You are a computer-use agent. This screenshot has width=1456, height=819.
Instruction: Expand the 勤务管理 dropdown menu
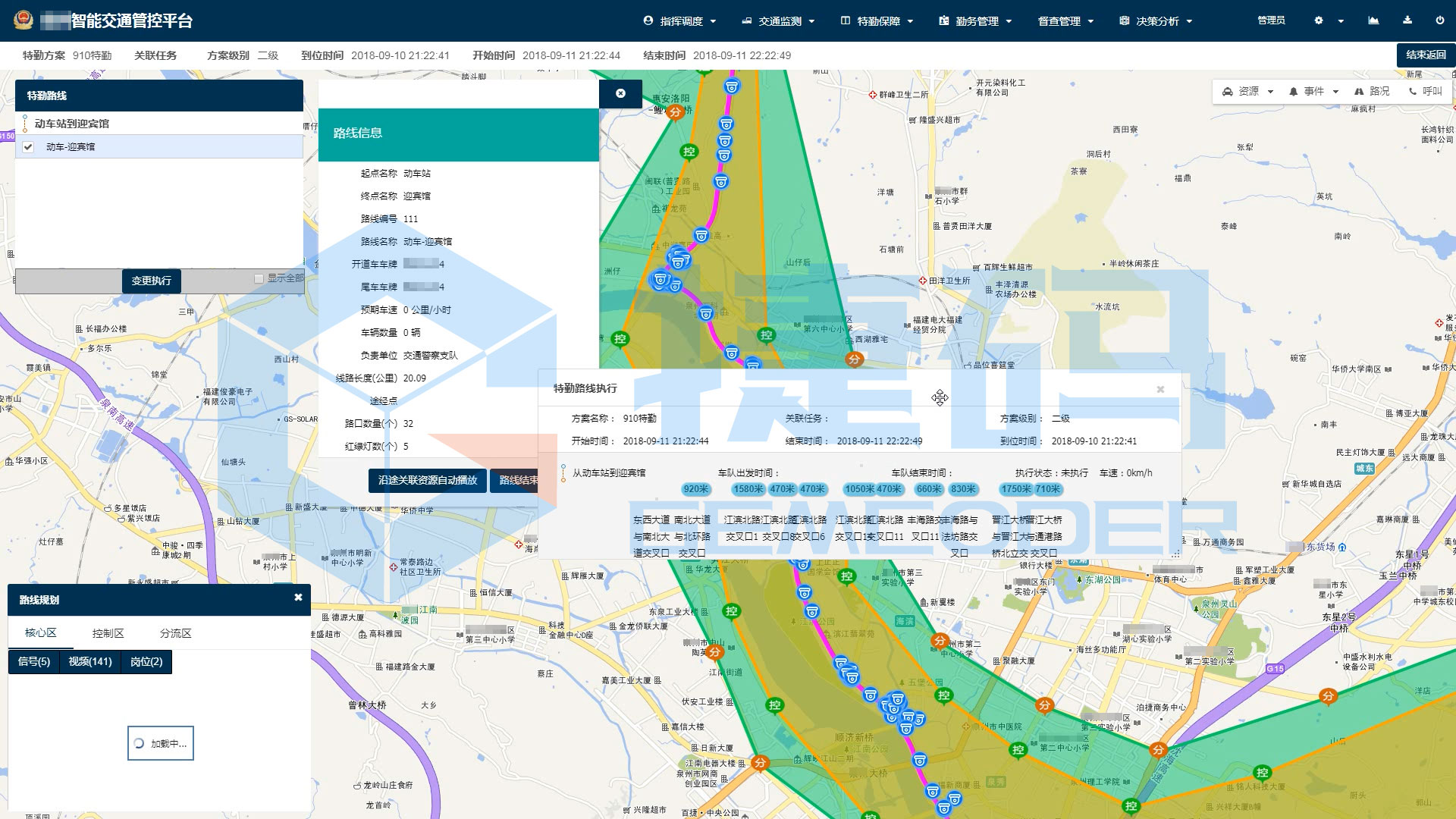(x=975, y=21)
